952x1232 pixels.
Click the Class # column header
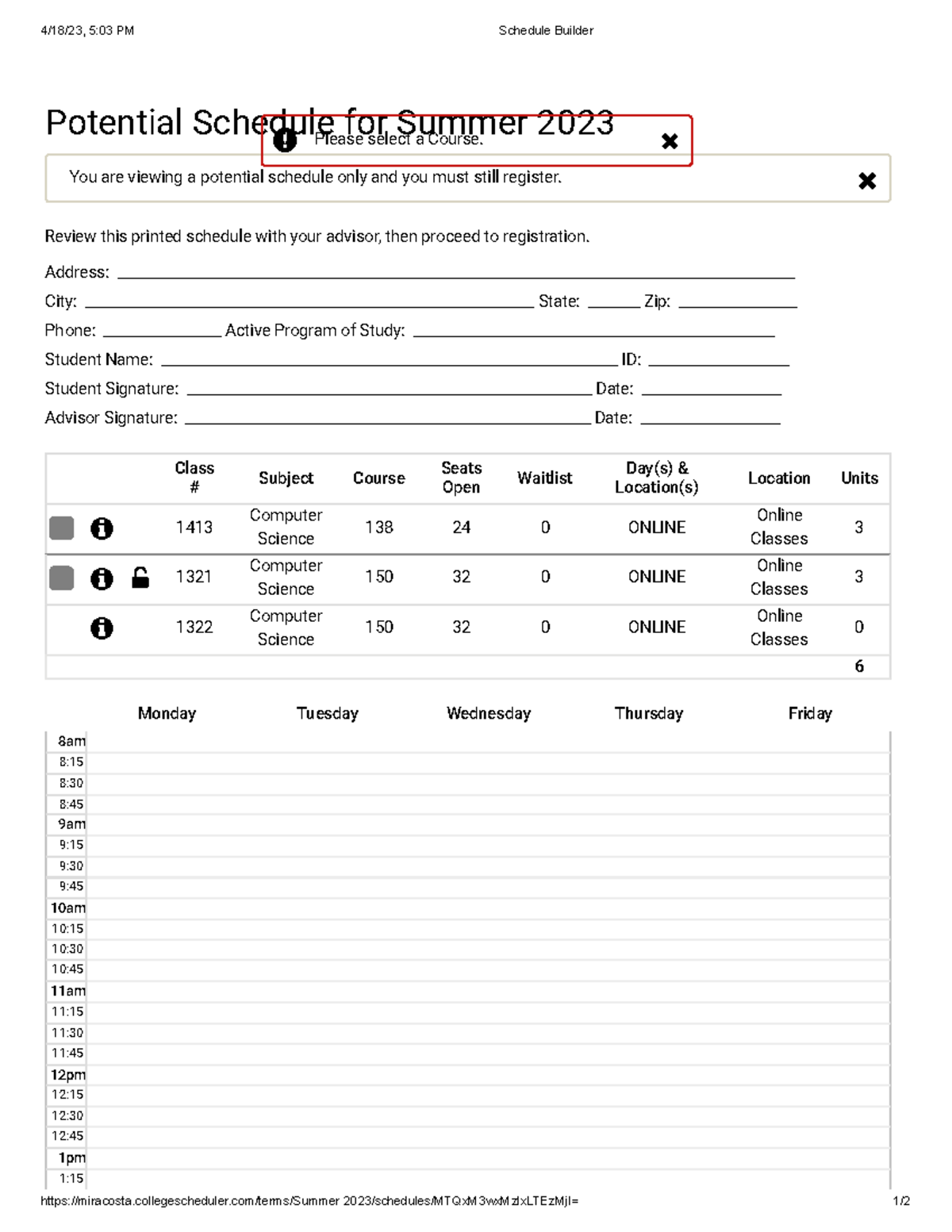coord(194,478)
